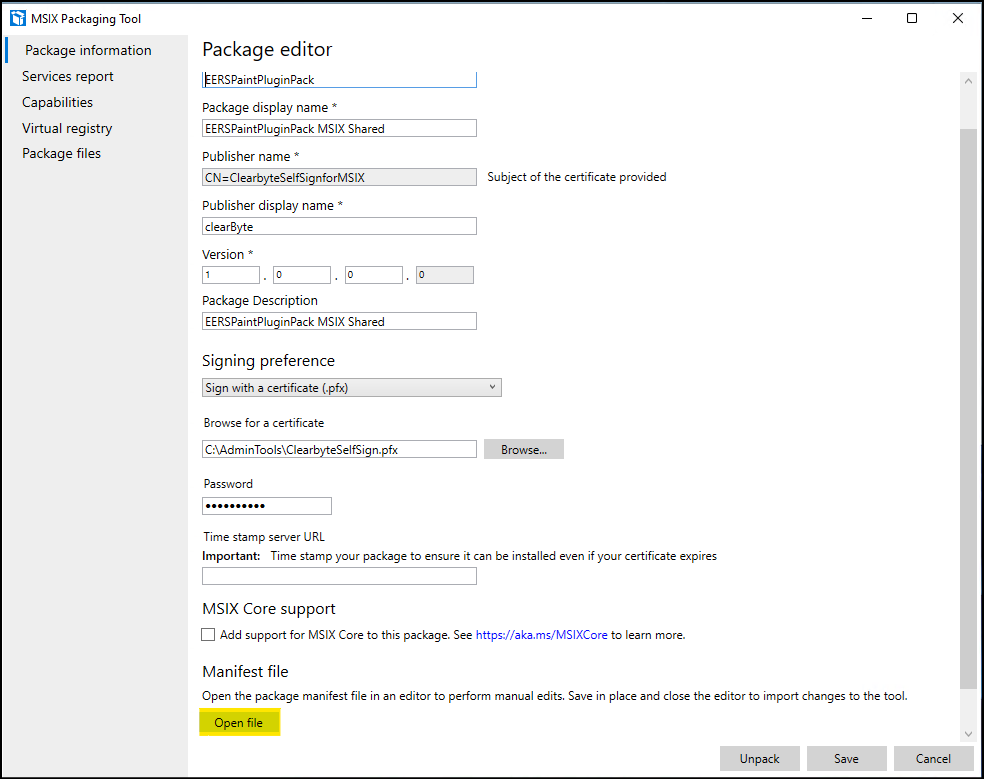Switch to Services report tab
This screenshot has height=779, width=984.
point(68,76)
